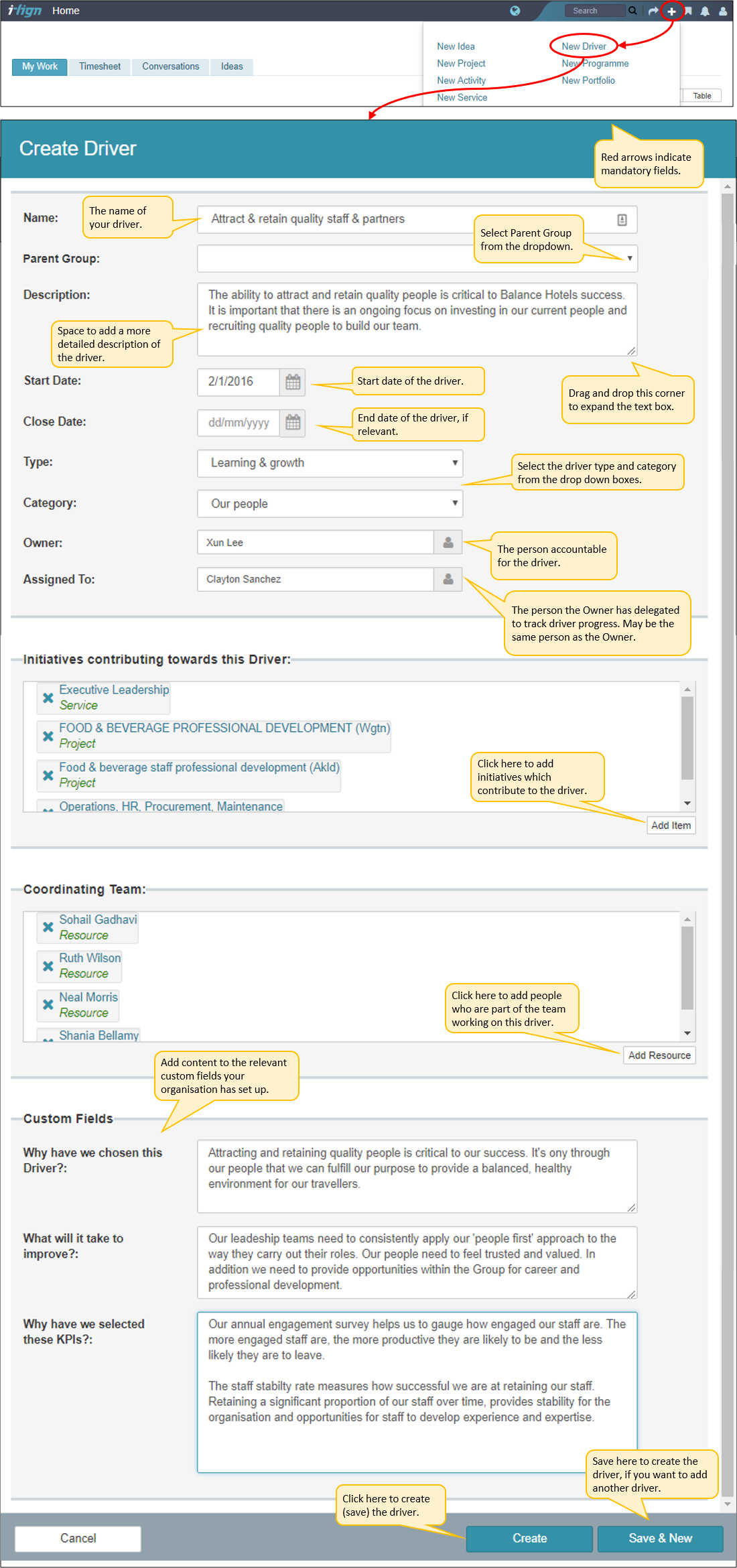Click the Owner person picker icon
The height and width of the screenshot is (1568, 737).
448,542
